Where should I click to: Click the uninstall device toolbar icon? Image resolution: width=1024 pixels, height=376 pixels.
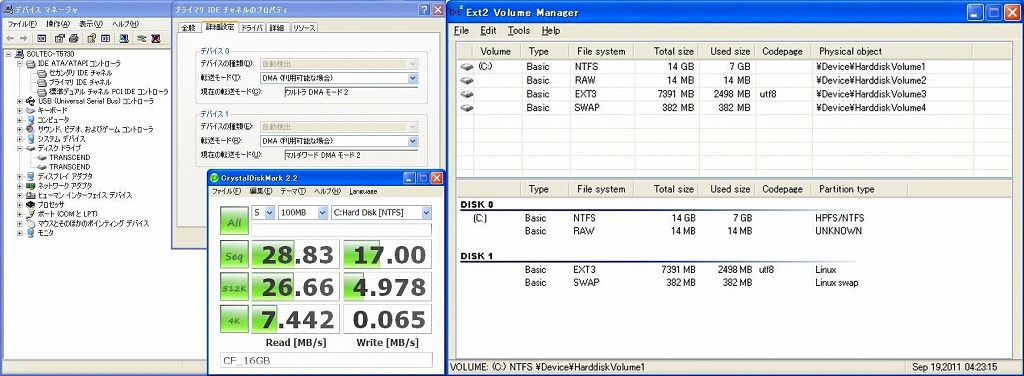point(155,39)
